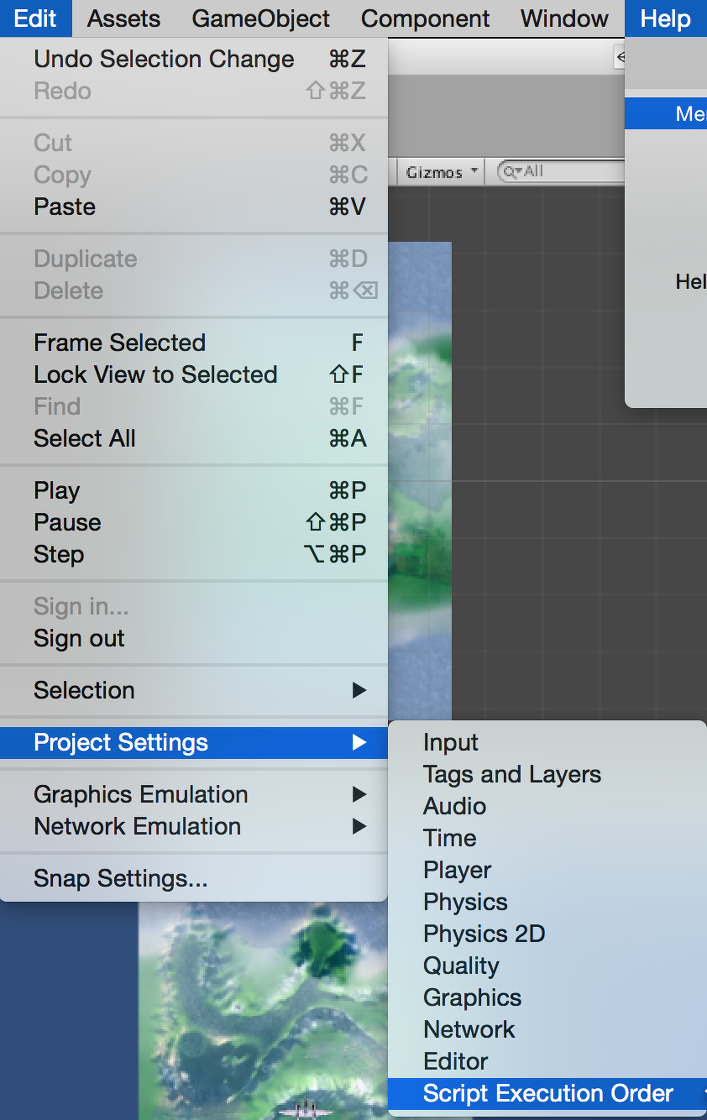The width and height of the screenshot is (707, 1120).
Task: Open Snap Settings dialog
Action: pyautogui.click(x=121, y=879)
